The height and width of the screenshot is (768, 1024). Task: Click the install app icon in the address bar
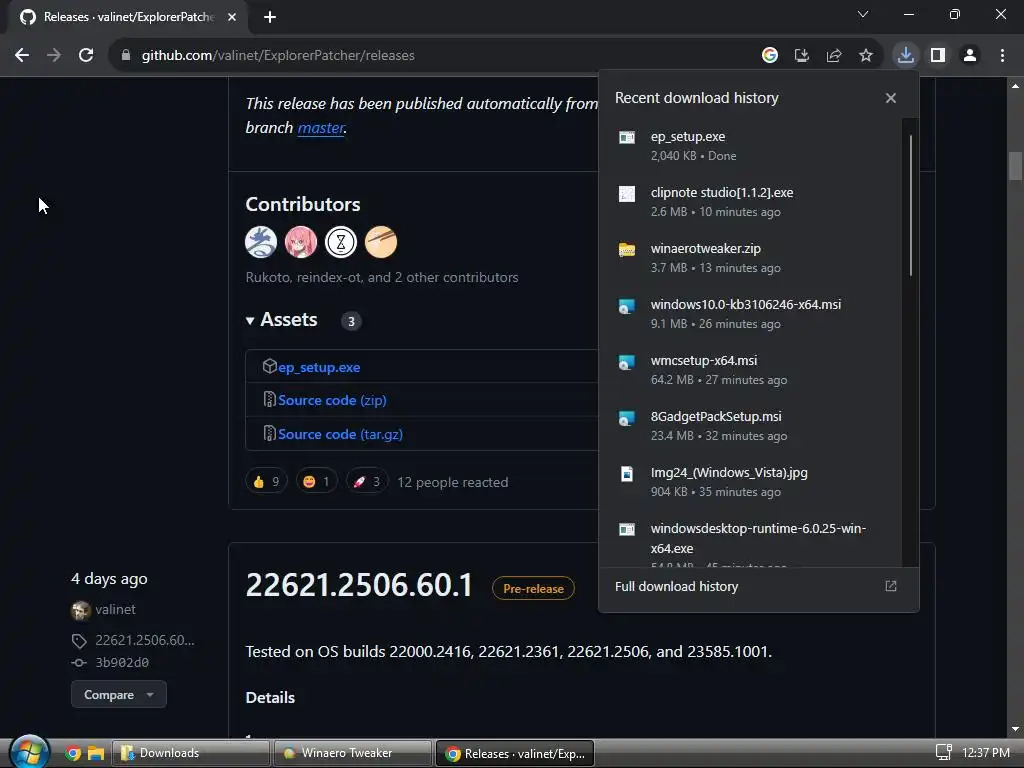(x=801, y=56)
